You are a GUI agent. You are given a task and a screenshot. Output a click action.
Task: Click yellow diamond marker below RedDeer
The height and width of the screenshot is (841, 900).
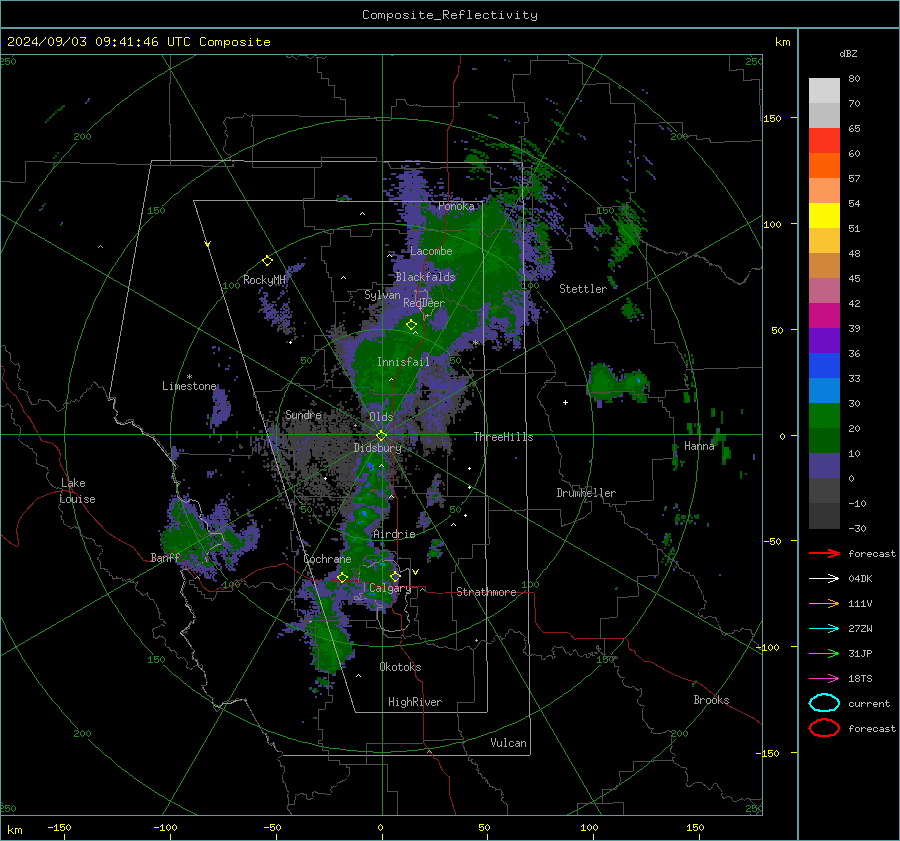tap(412, 325)
